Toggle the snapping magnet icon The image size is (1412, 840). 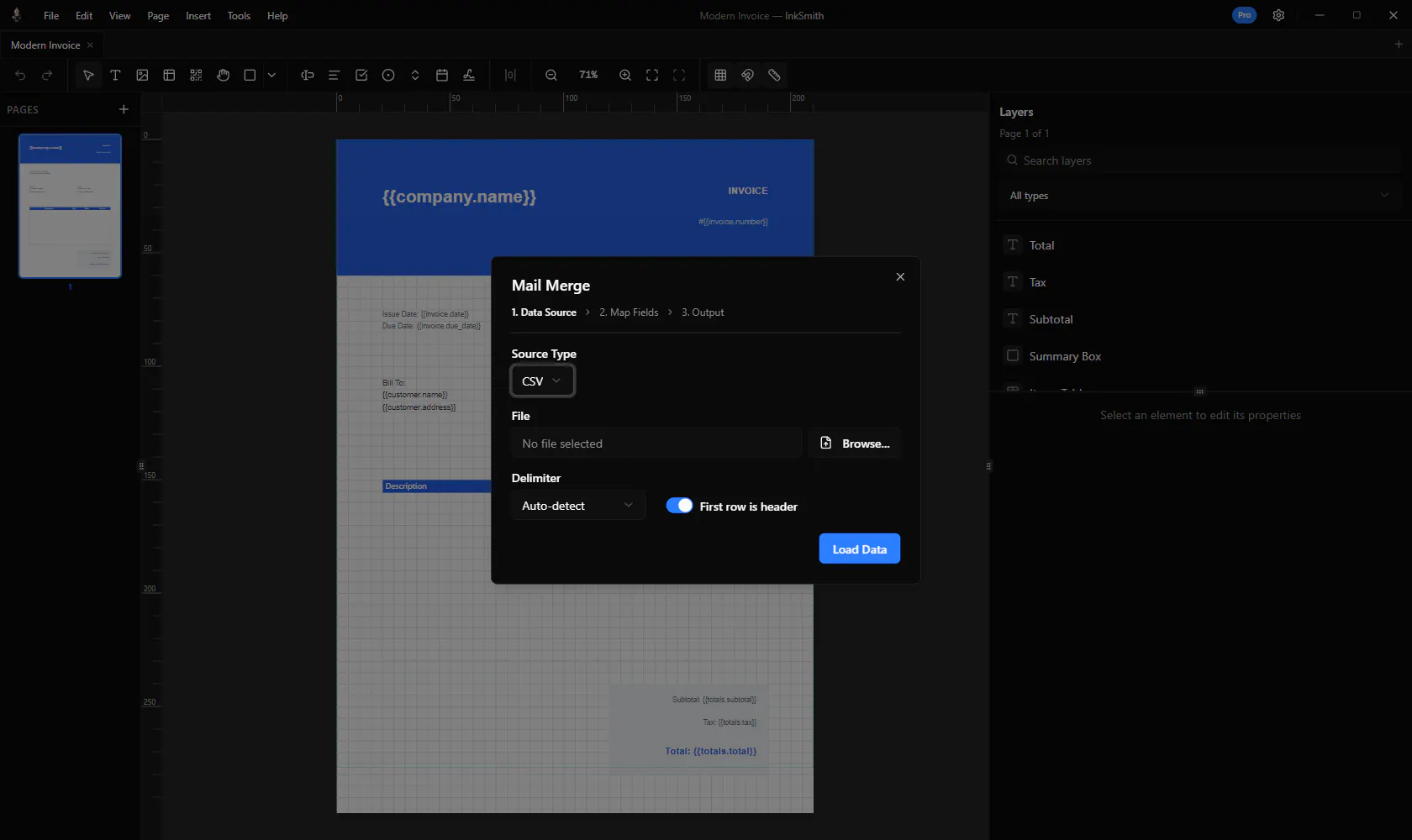(747, 76)
